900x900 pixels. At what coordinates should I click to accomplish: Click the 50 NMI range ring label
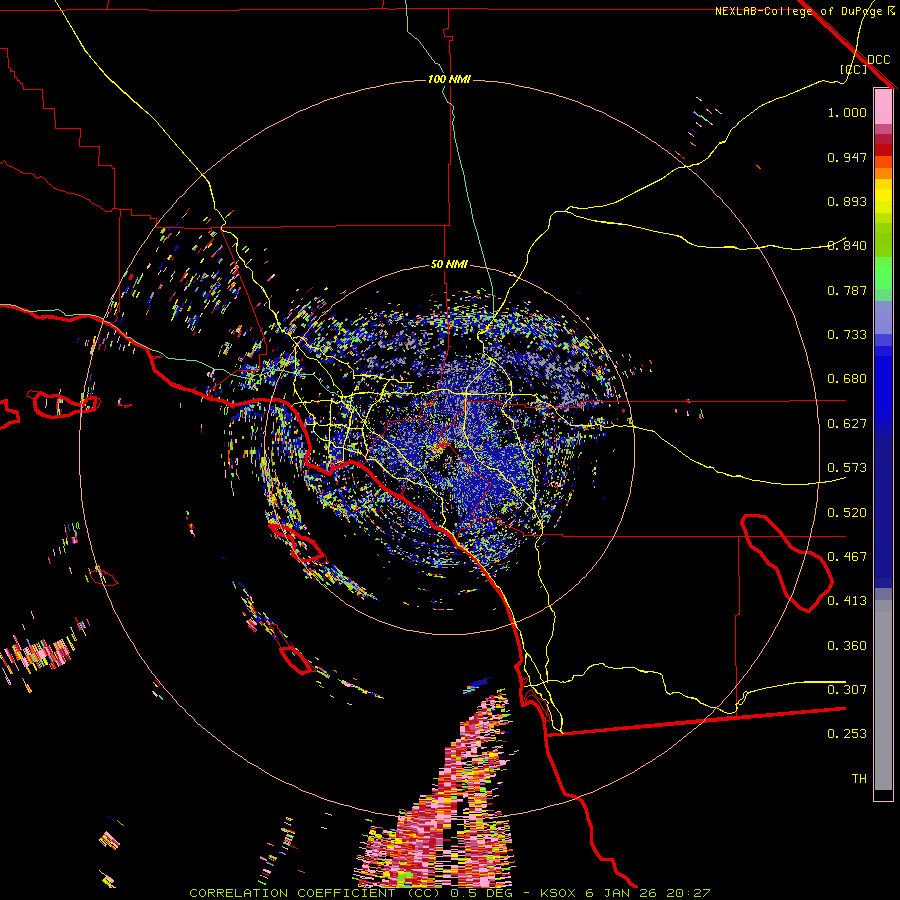click(x=449, y=265)
